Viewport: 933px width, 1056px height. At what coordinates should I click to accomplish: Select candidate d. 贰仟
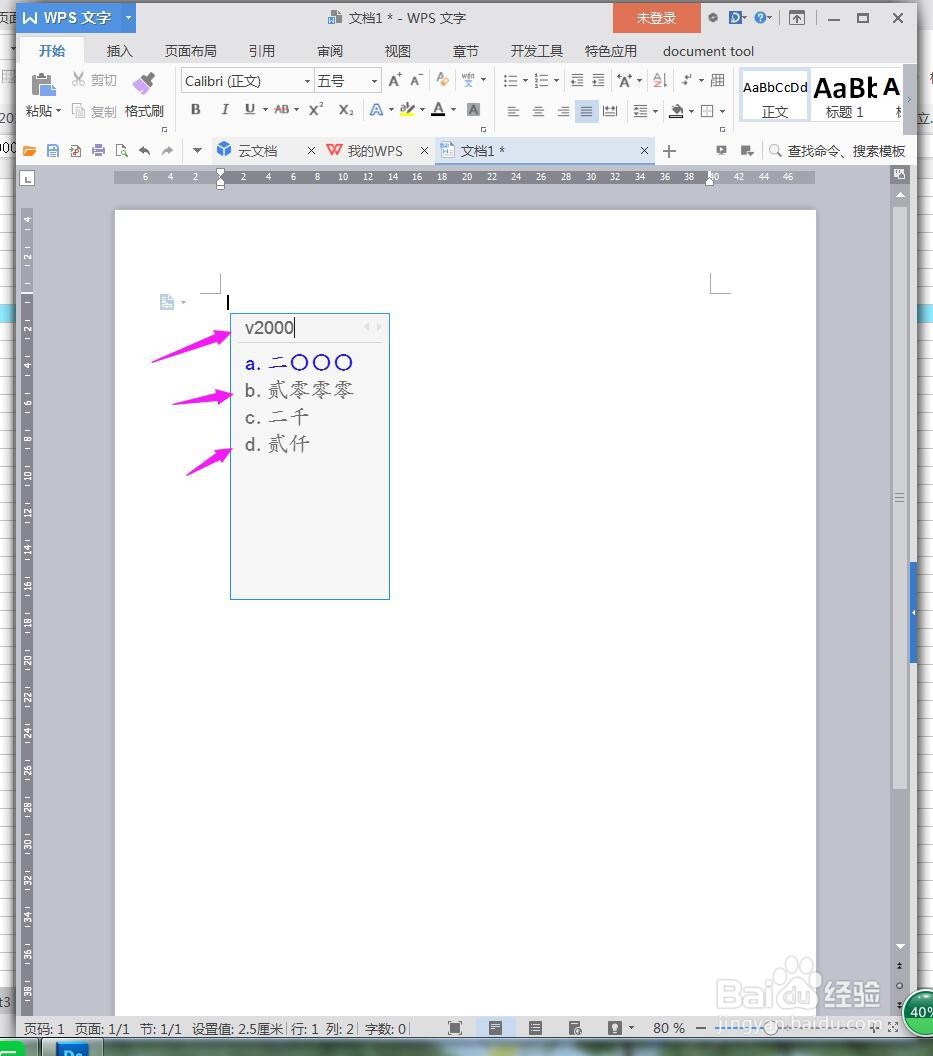tap(277, 444)
